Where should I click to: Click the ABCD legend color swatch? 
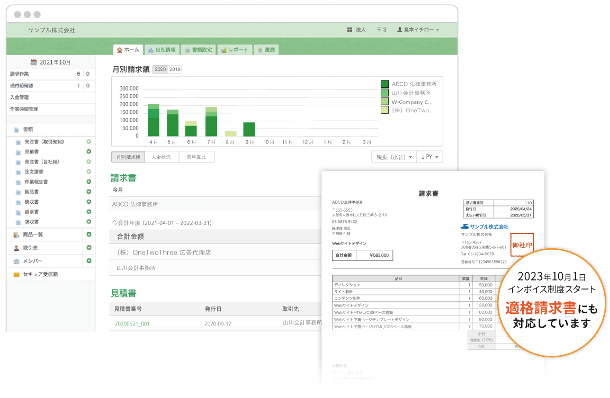(385, 84)
